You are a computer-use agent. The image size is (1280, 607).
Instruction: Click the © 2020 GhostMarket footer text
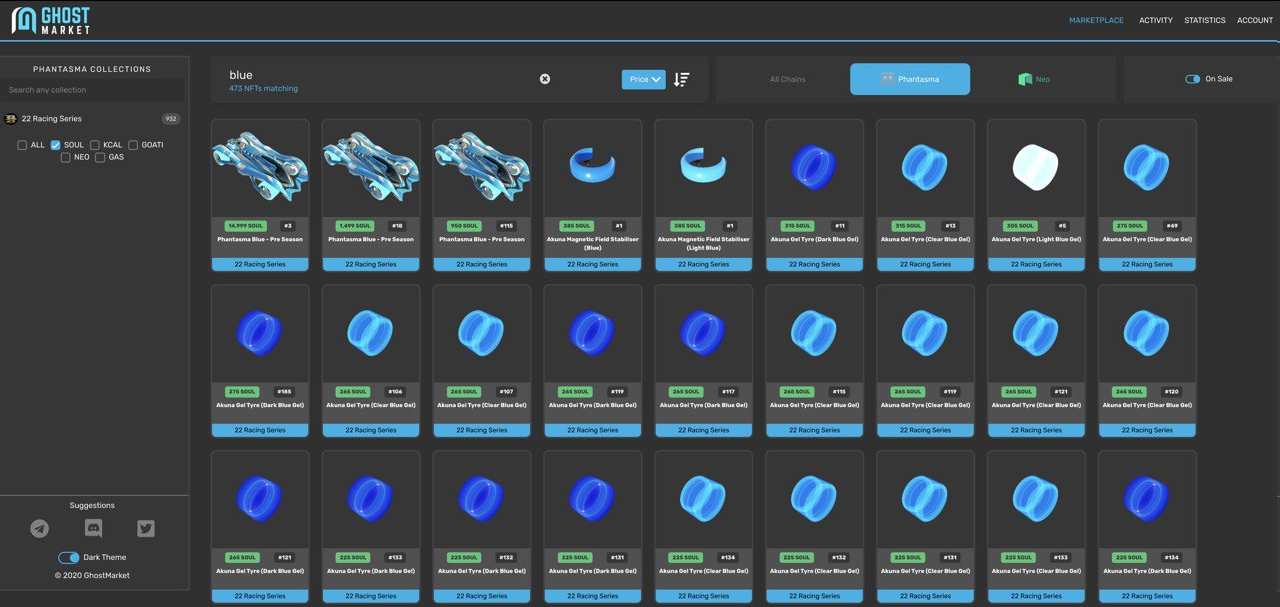[92, 575]
